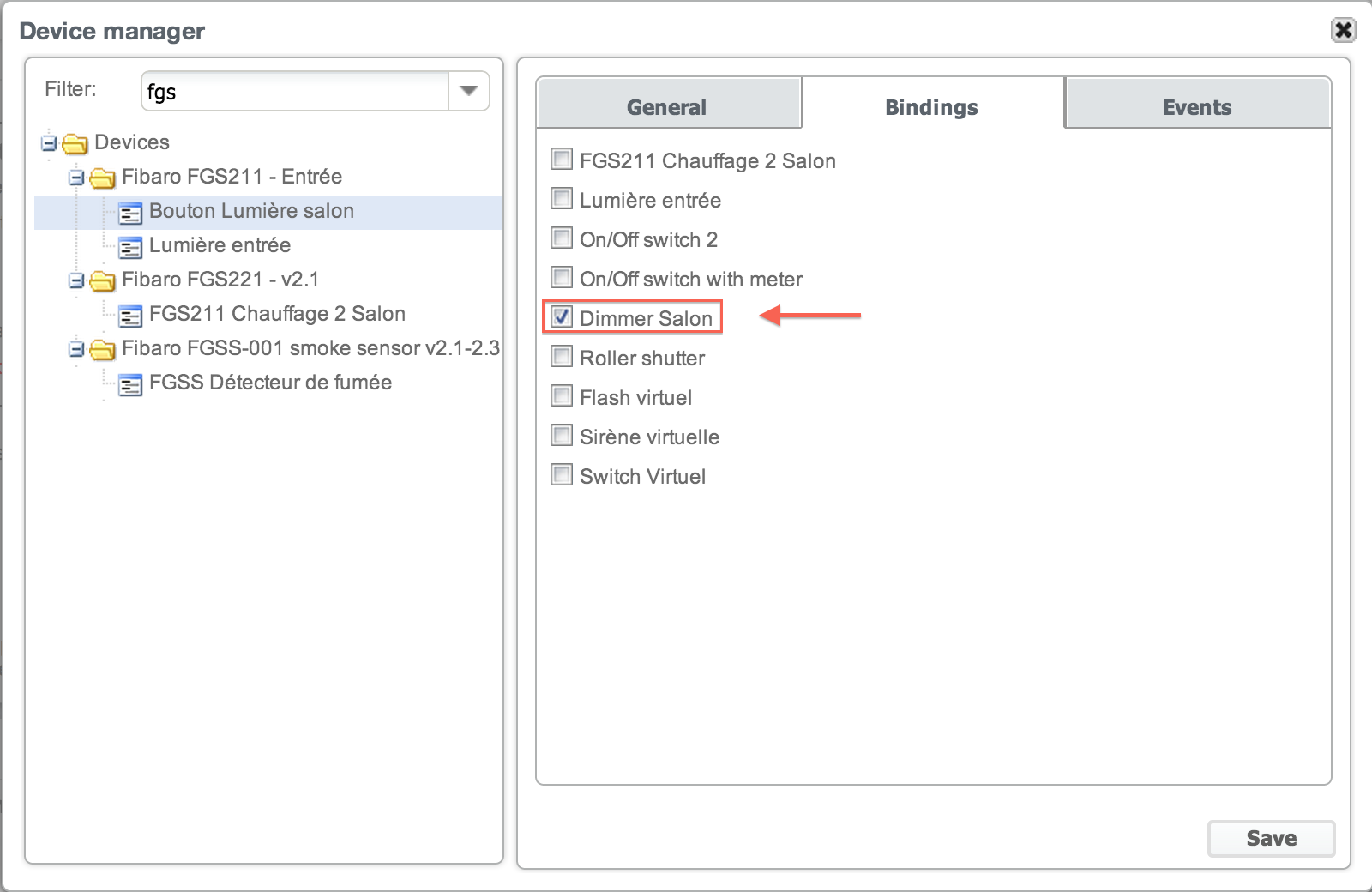
Task: Click the Bouton Lumière salon device icon
Action: click(x=130, y=213)
